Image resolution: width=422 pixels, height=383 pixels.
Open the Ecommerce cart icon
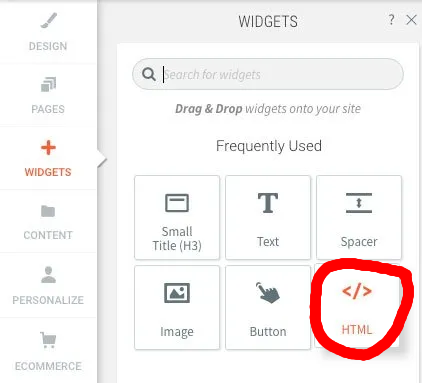point(48,340)
